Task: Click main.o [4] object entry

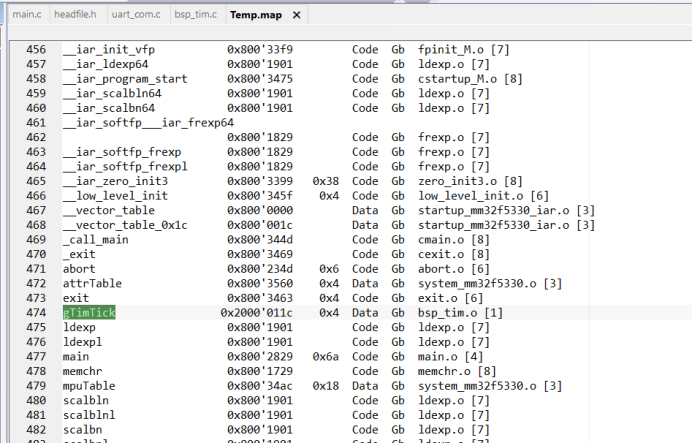Action: [x=451, y=356]
